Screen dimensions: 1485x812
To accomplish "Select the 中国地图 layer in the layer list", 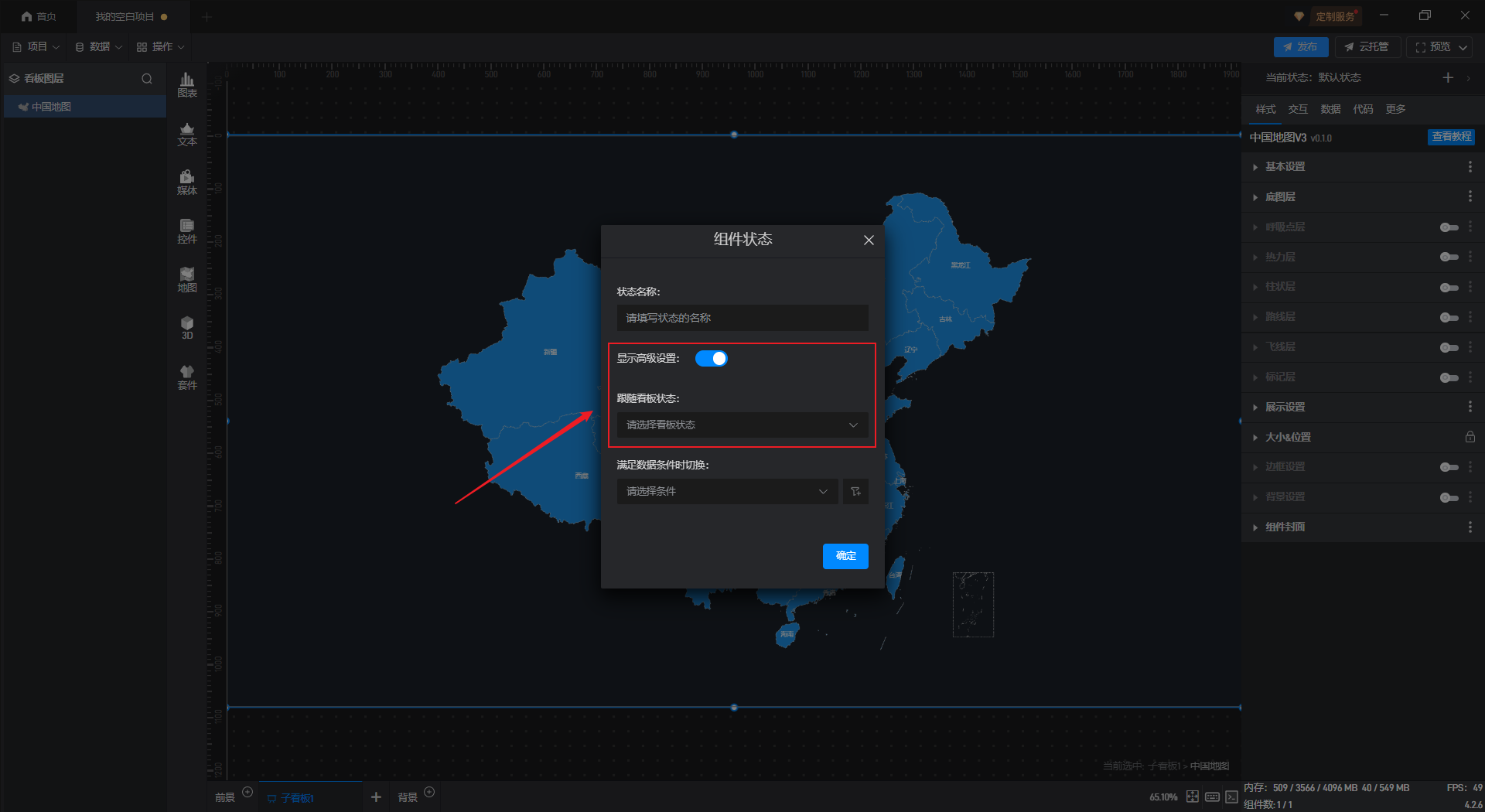I will pyautogui.click(x=85, y=107).
